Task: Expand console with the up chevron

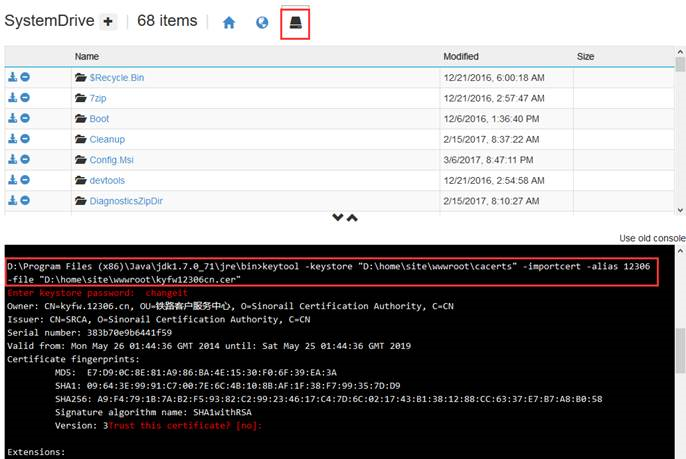Action: coord(351,218)
